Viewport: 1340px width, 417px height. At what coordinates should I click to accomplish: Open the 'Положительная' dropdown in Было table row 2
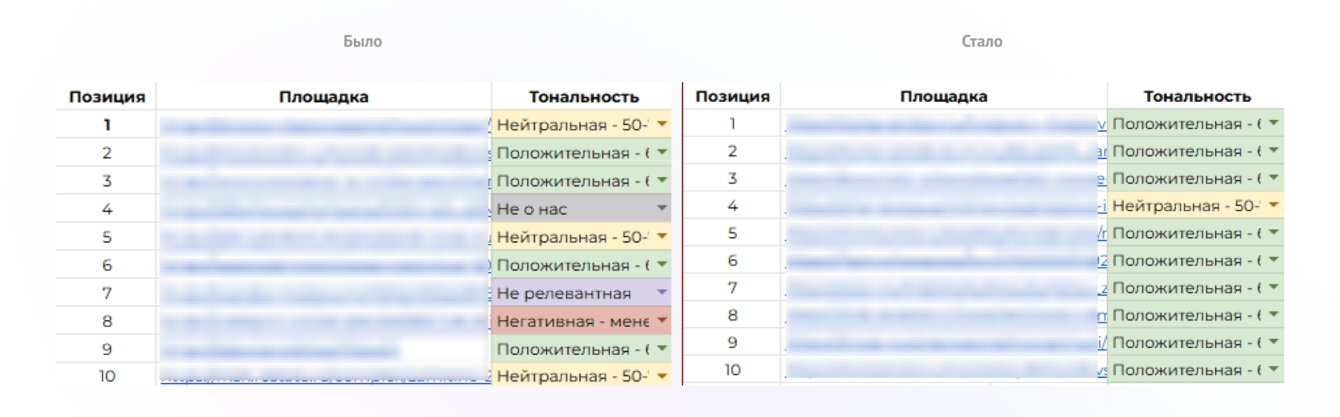click(x=661, y=152)
